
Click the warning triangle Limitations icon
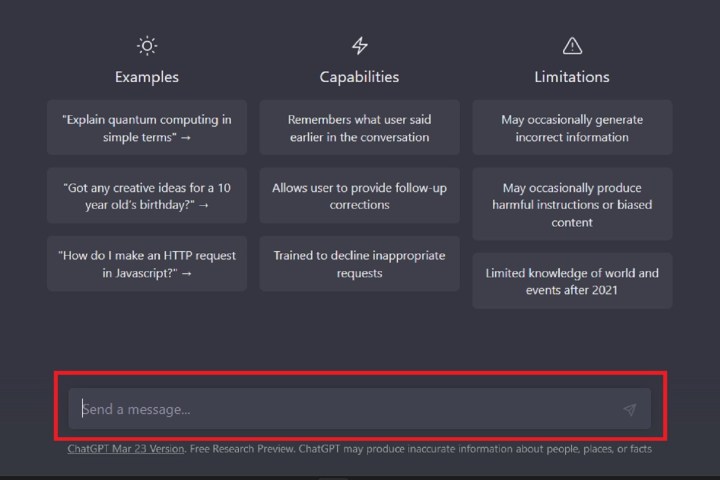572,45
